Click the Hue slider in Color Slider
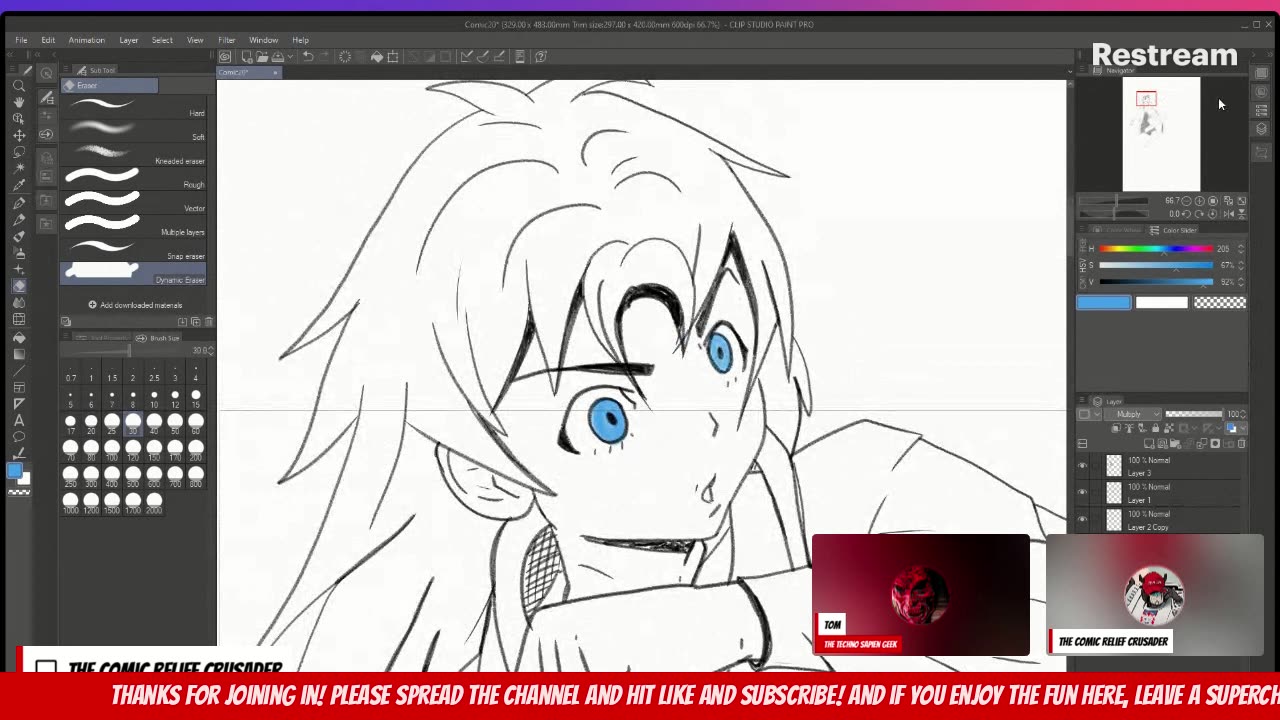1280x720 pixels. pos(1155,249)
